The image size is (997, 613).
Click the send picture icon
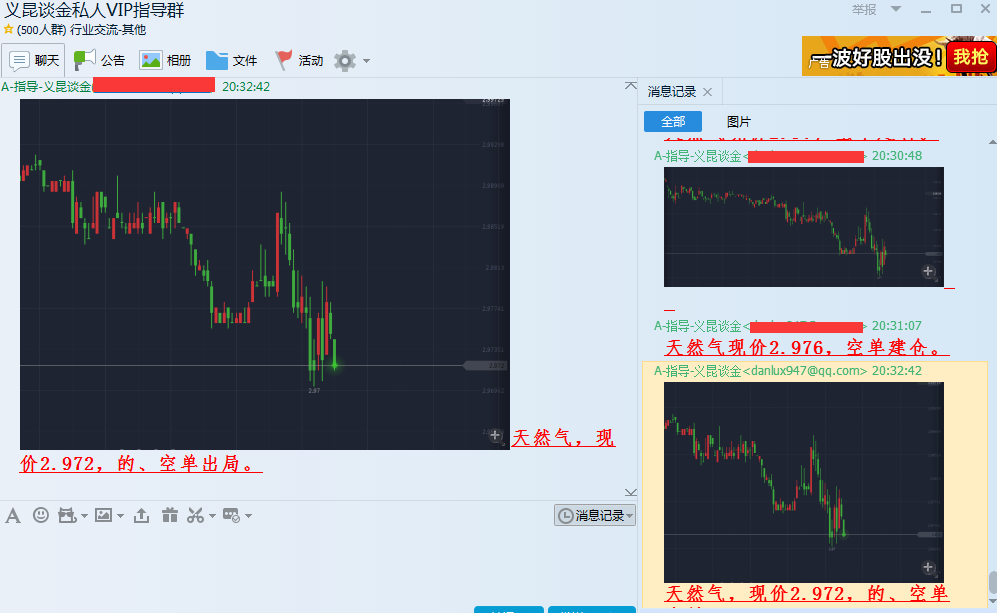(103, 515)
